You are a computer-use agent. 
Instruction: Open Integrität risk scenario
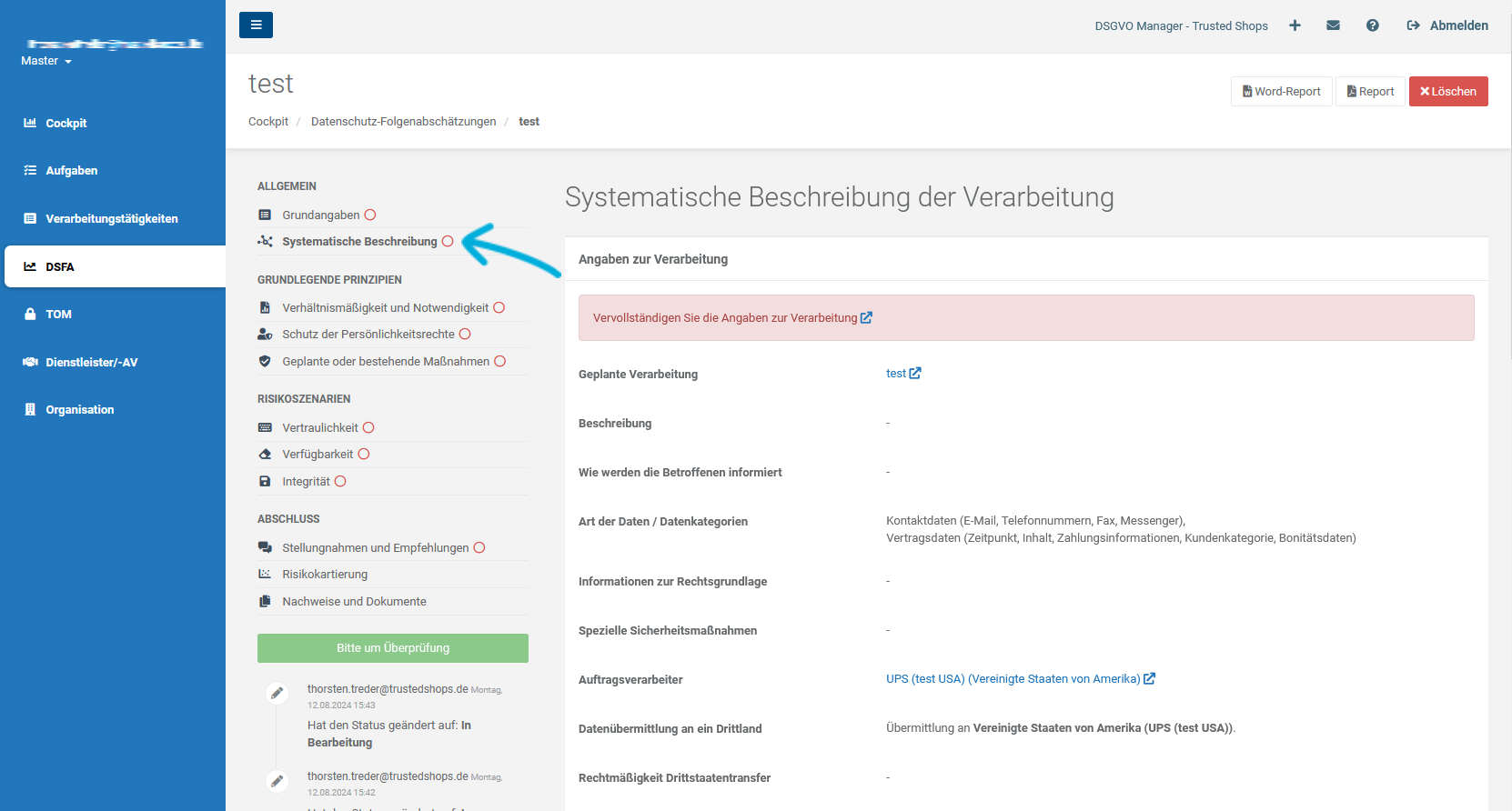[x=306, y=481]
